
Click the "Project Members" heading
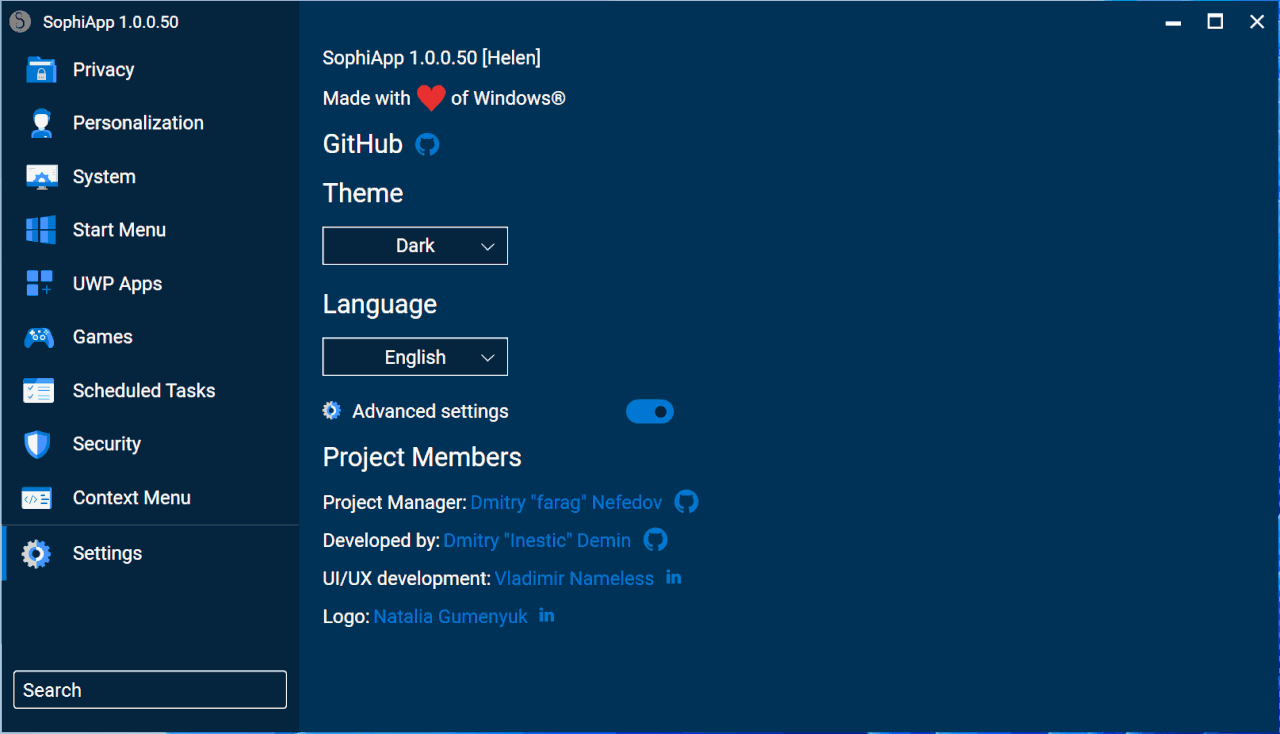[x=422, y=458]
